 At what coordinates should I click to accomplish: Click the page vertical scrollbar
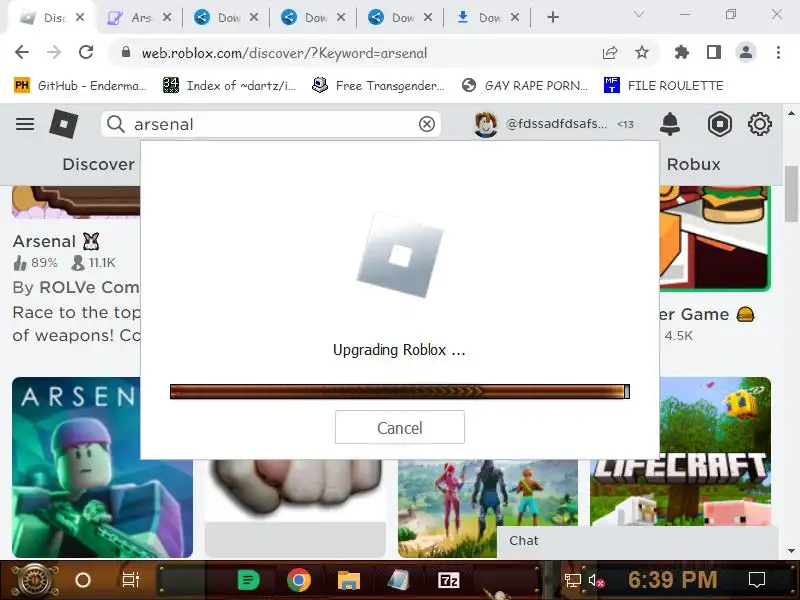(791, 194)
